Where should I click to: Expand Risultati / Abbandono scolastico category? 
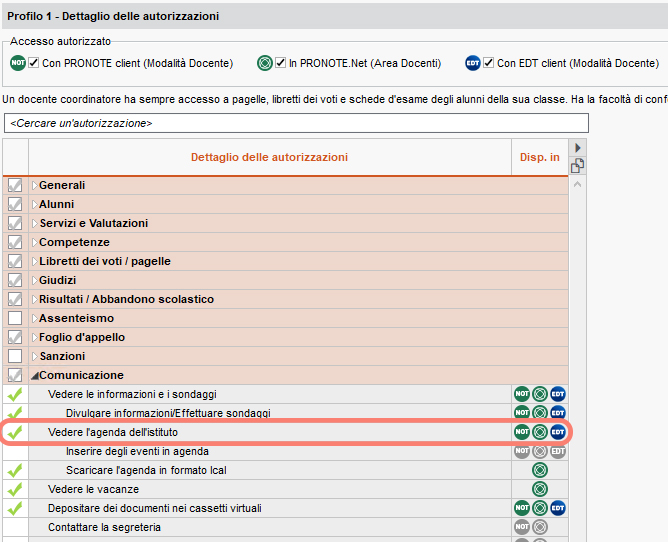[35, 299]
